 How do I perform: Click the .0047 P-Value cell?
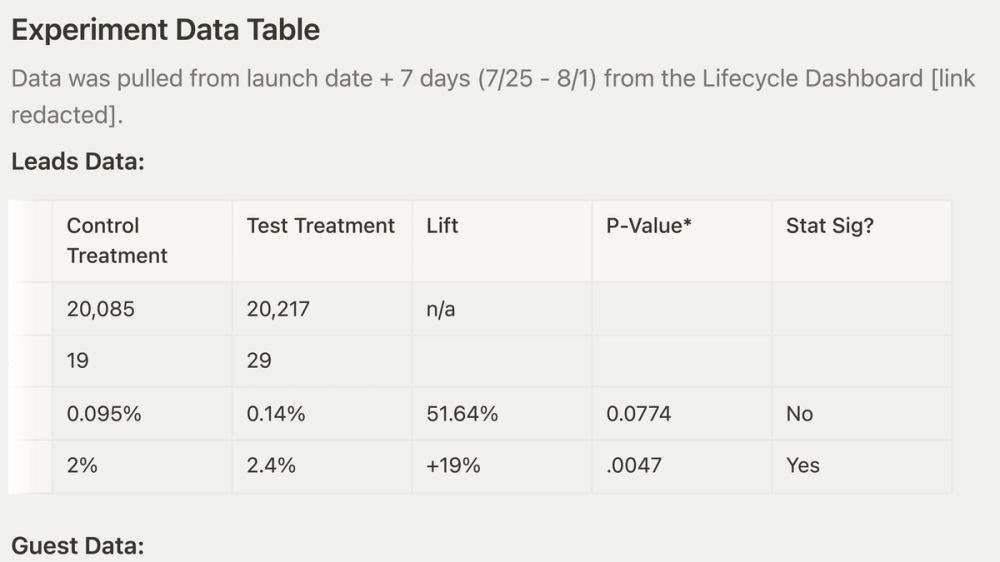(634, 466)
